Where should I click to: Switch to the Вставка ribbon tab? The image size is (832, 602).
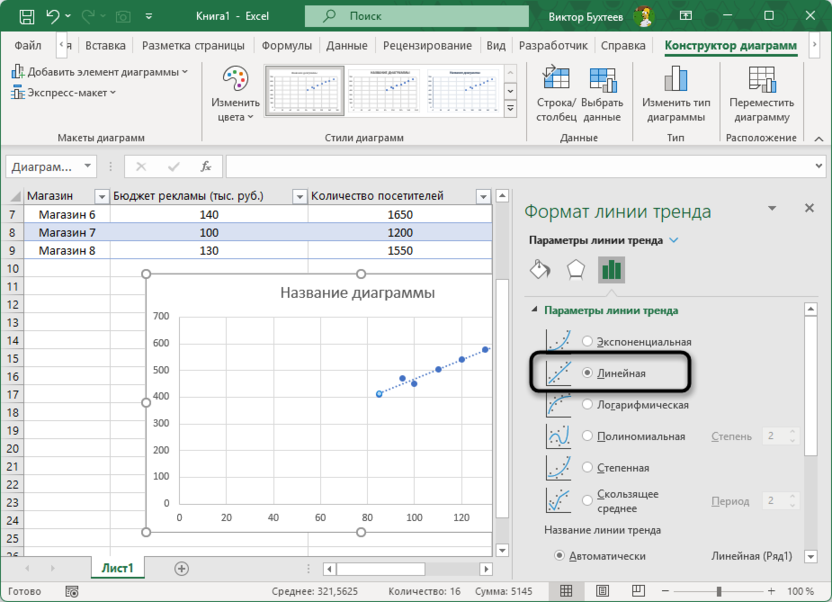pyautogui.click(x=105, y=46)
